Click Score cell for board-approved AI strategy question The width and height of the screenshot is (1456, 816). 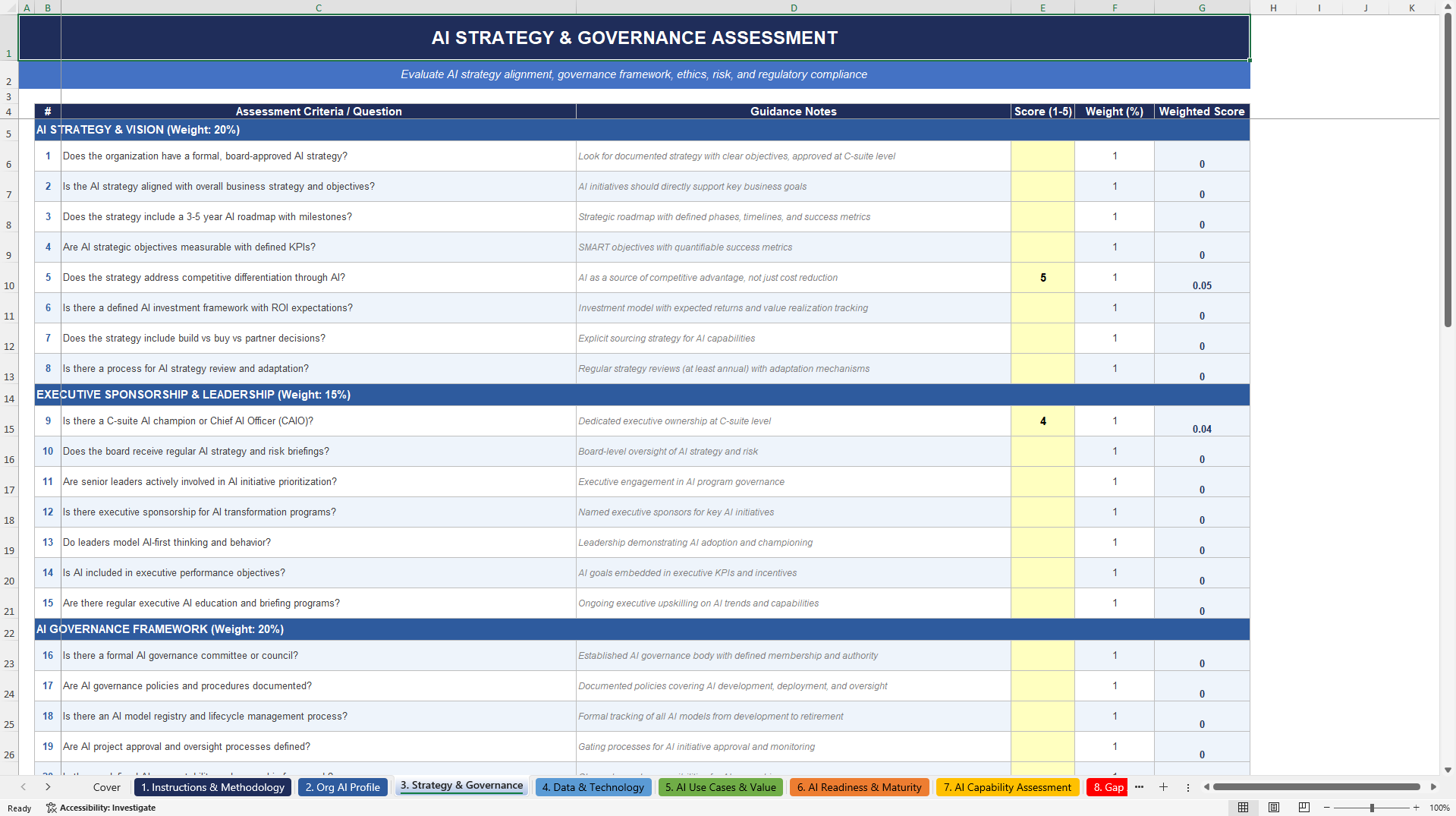pos(1042,156)
